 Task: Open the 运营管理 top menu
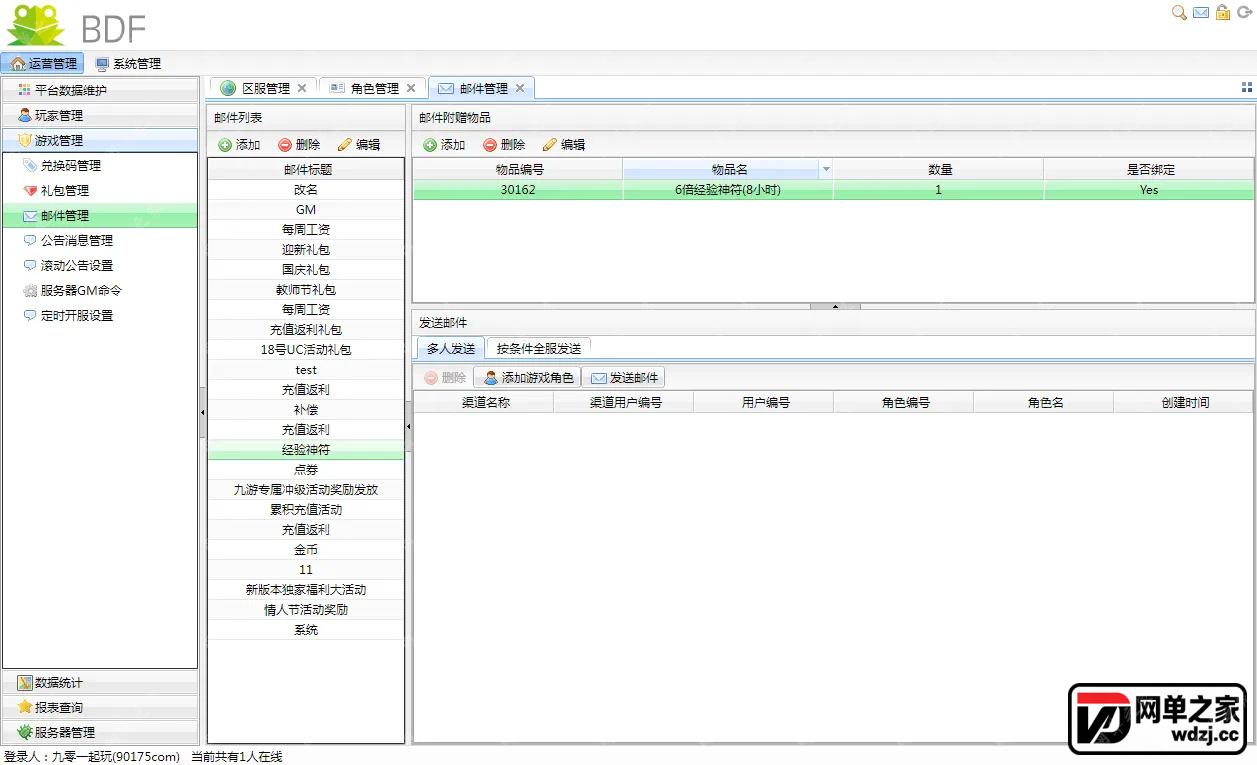click(x=43, y=63)
